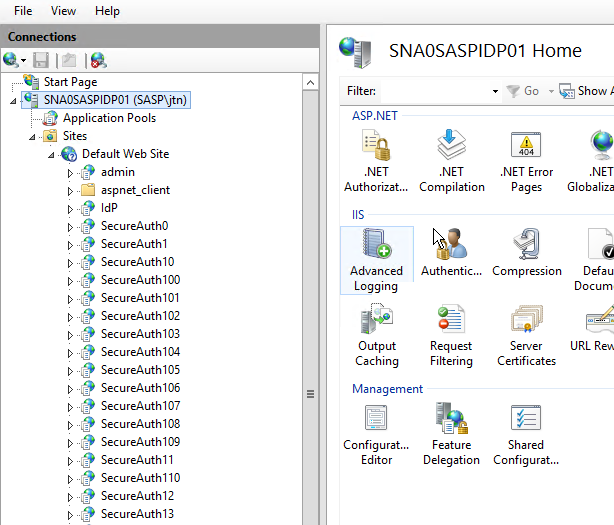Viewport: 614px width, 525px height.
Task: Click the Save connections disk icon
Action: click(x=41, y=60)
